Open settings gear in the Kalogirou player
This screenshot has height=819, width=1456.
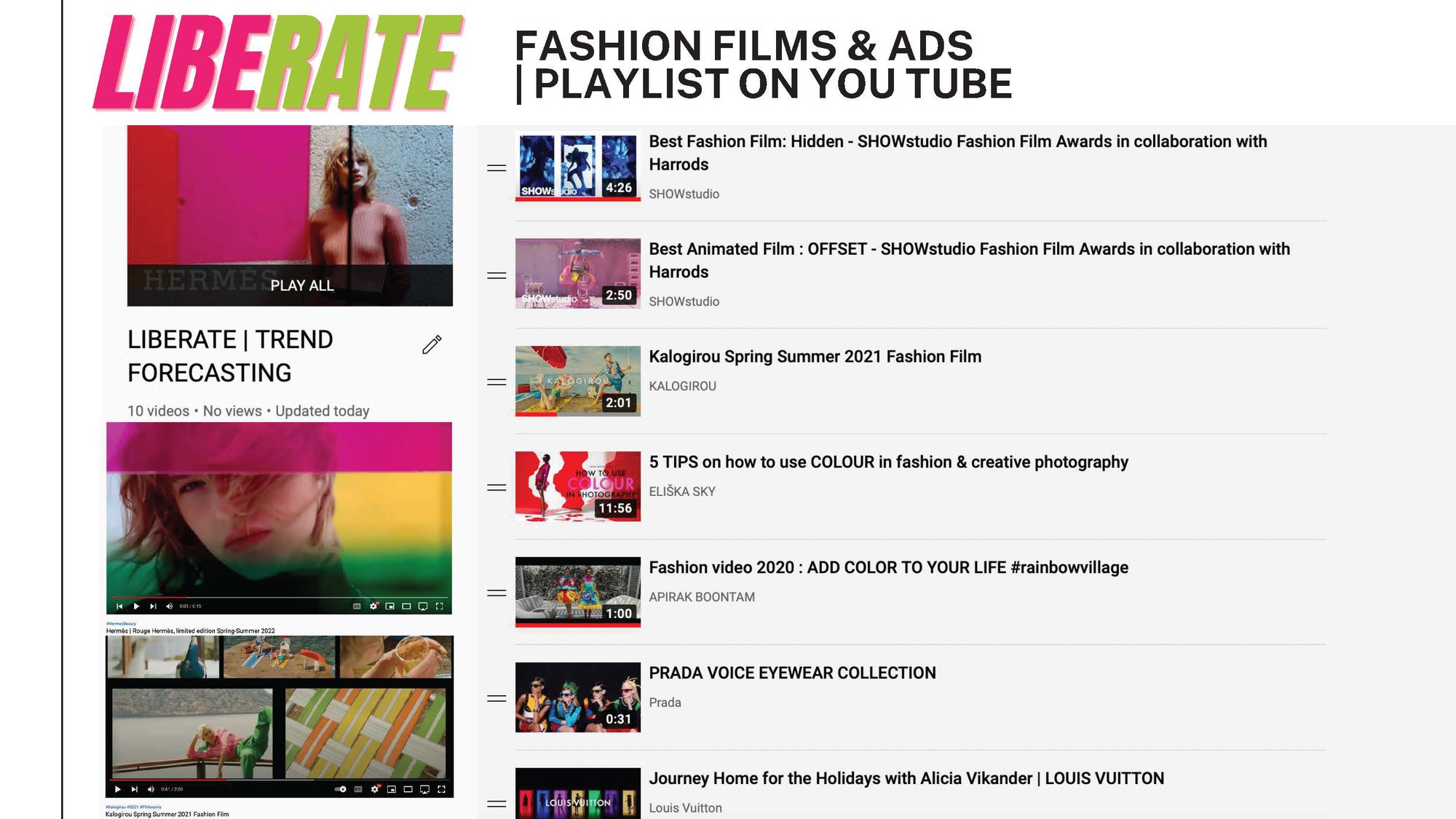[x=375, y=789]
